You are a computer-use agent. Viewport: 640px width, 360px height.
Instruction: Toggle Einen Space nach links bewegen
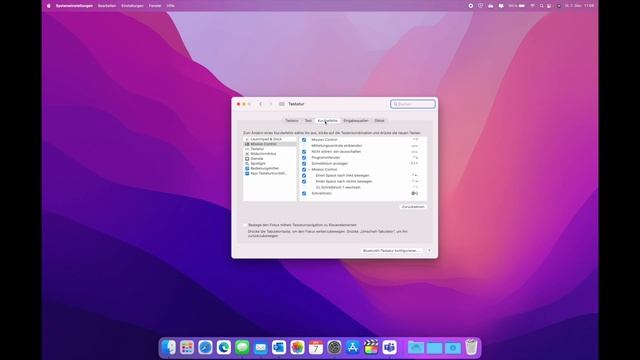pyautogui.click(x=304, y=176)
